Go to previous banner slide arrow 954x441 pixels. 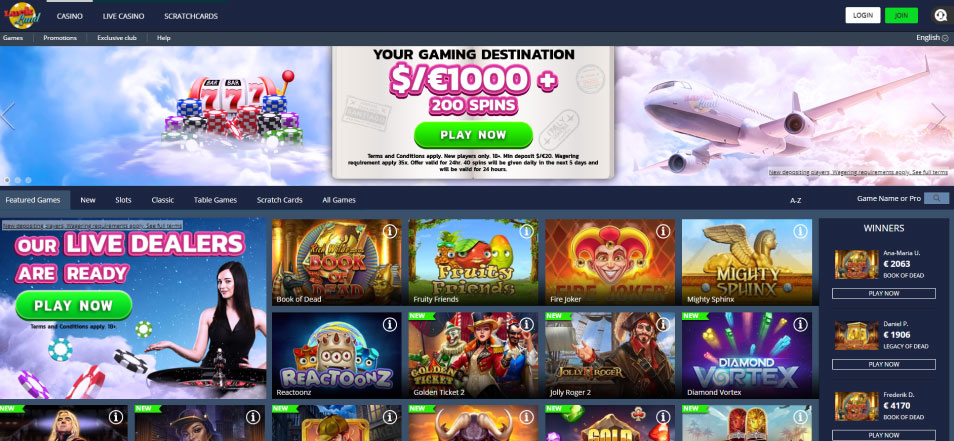coord(8,116)
